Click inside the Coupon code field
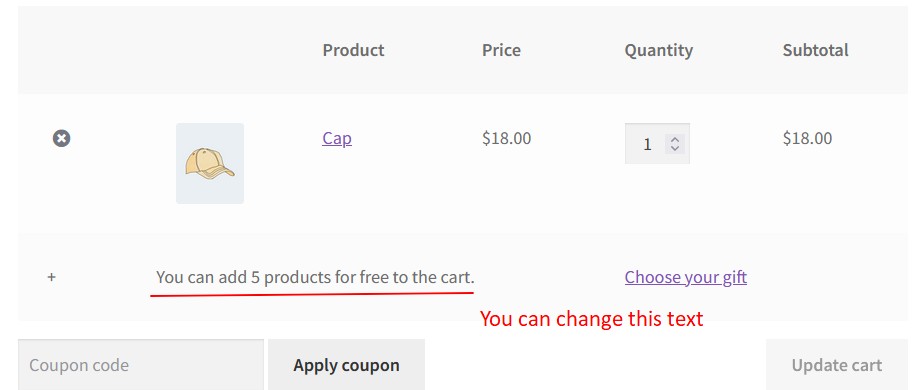 [141, 365]
